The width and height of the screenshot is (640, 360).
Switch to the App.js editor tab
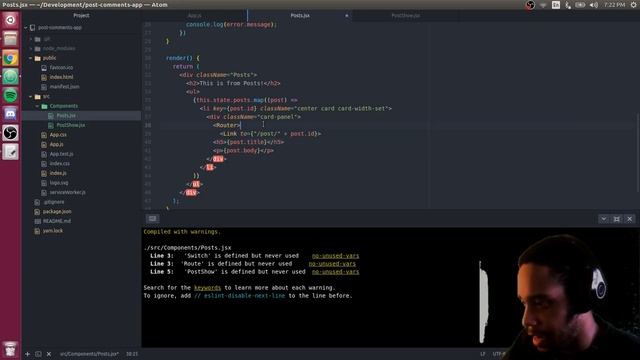click(195, 16)
